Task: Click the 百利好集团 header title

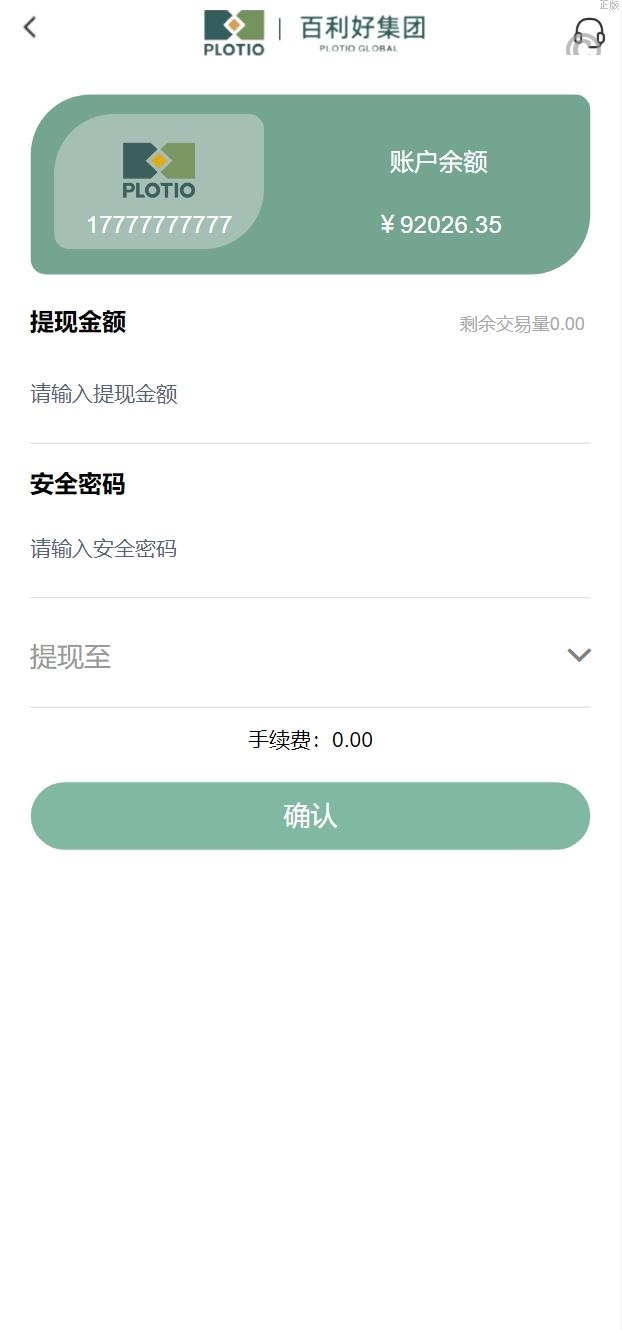Action: click(x=362, y=26)
